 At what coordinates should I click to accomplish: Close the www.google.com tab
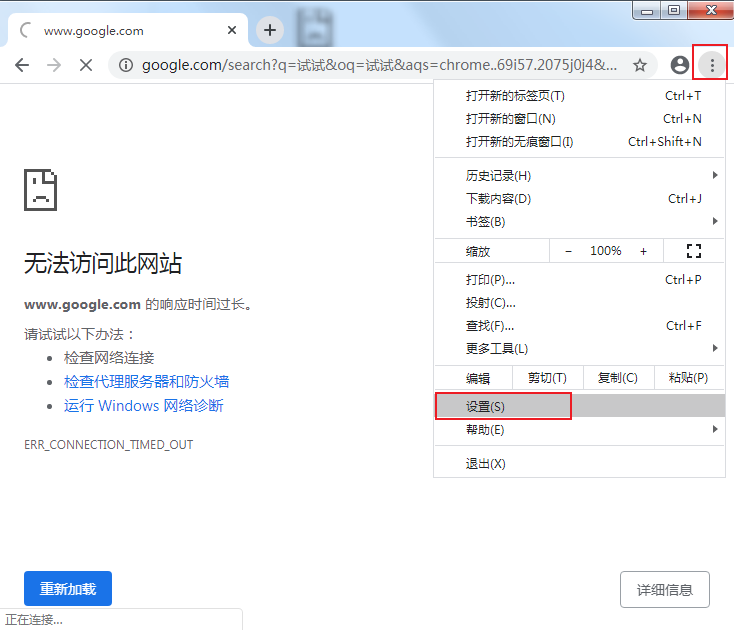[x=232, y=30]
